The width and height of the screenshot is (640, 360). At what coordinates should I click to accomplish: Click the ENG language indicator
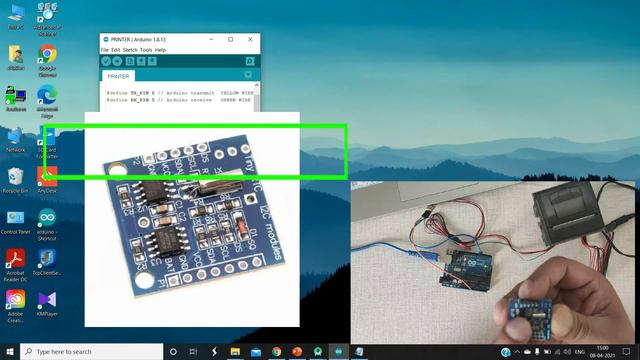580,351
